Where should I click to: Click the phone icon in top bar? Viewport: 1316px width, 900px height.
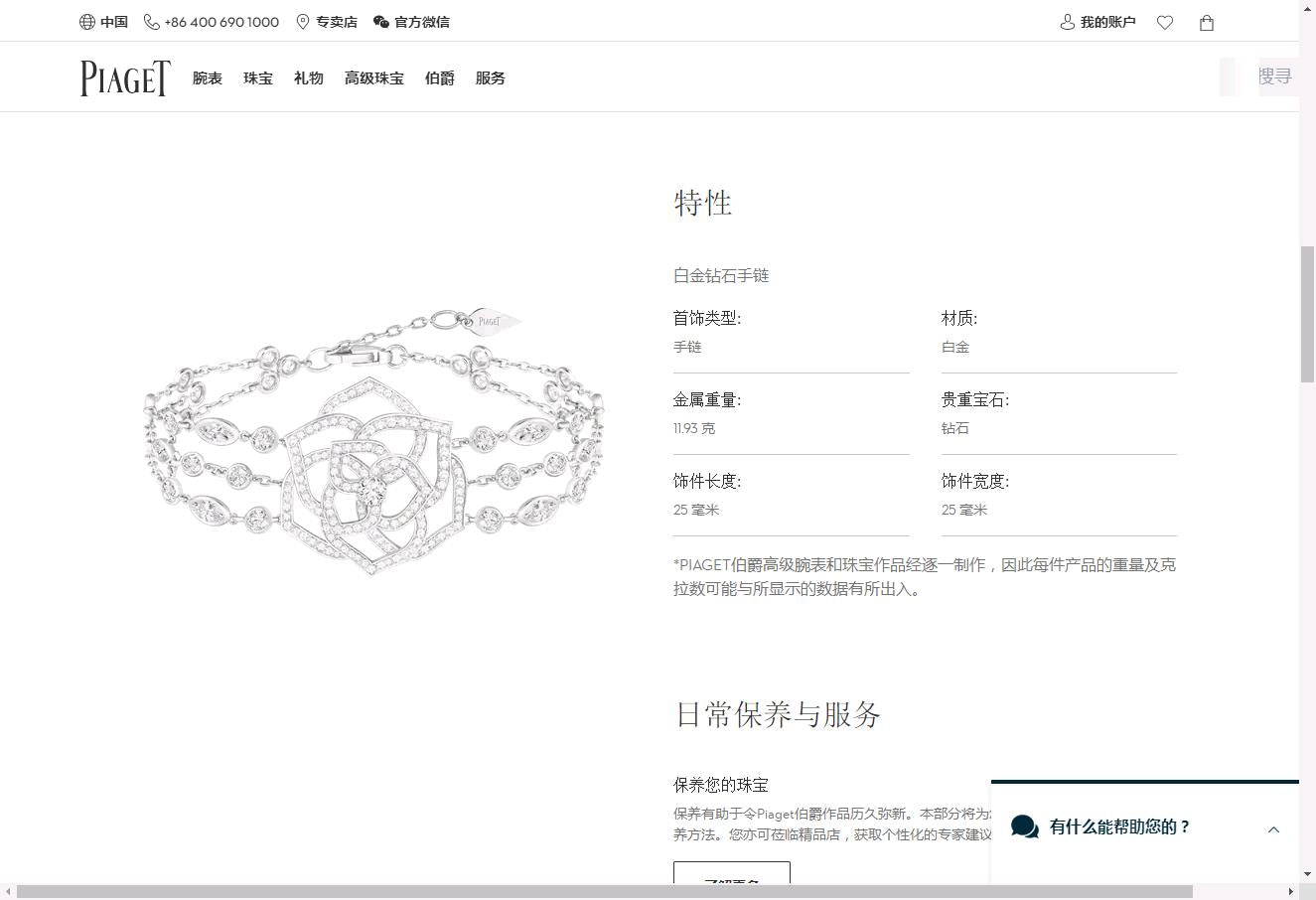pyautogui.click(x=151, y=22)
